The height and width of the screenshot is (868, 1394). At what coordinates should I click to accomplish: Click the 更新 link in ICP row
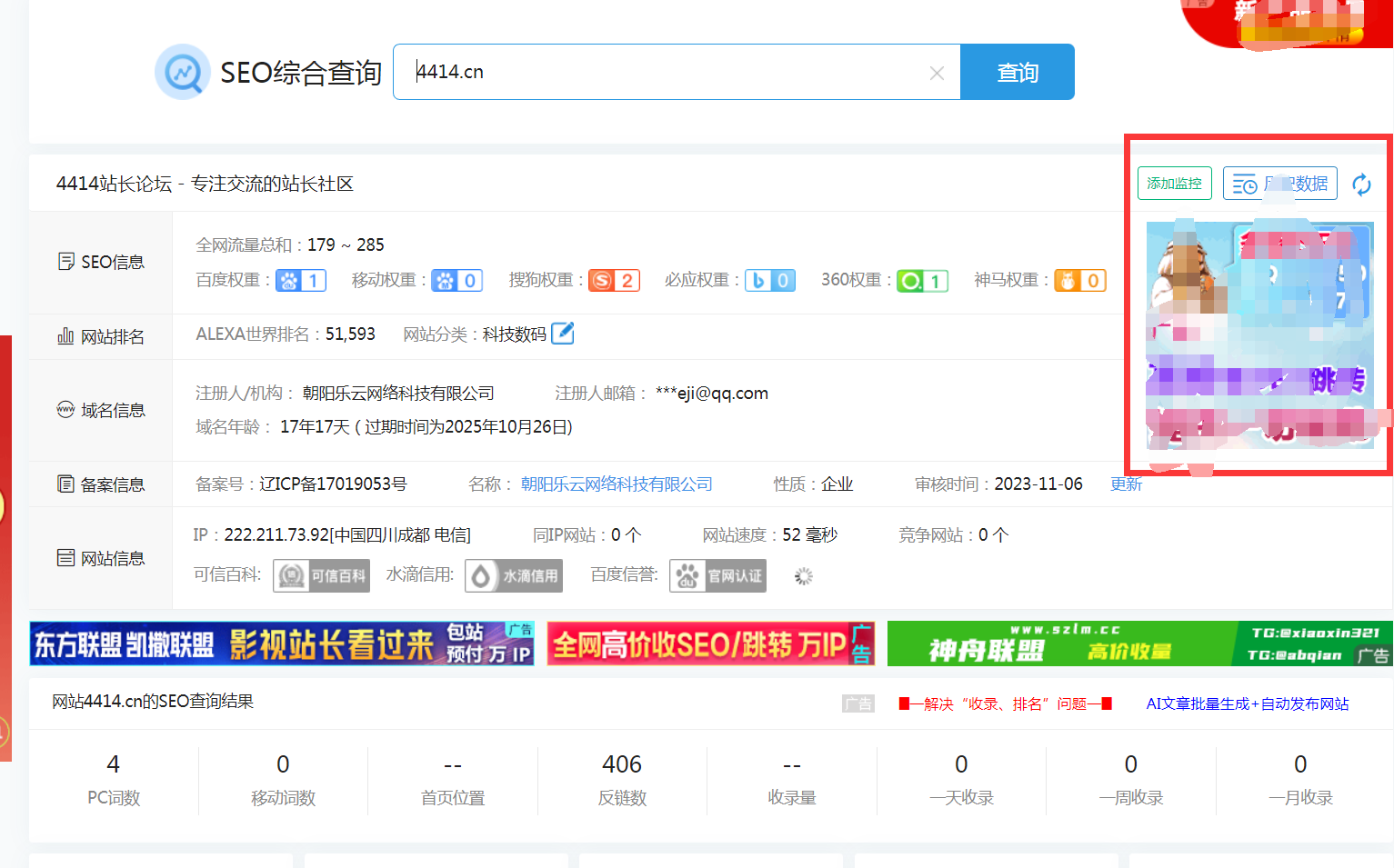click(1126, 484)
